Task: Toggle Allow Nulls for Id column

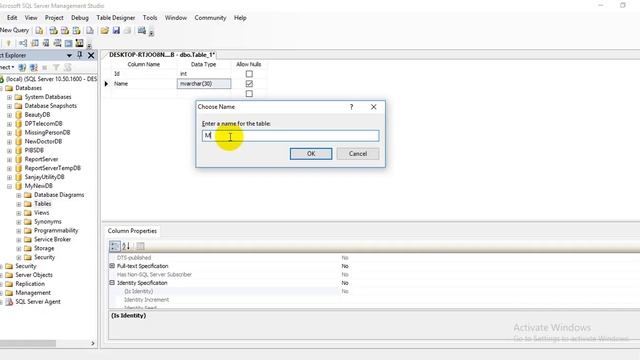Action: coord(249,74)
